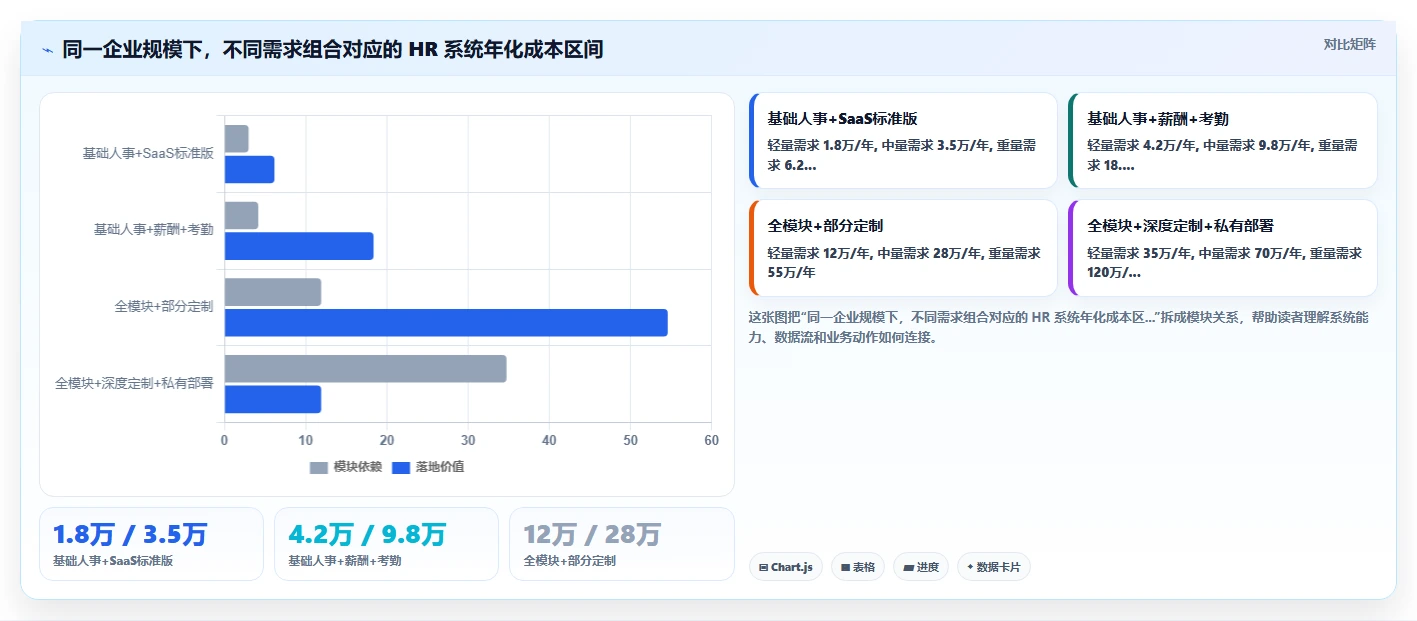Click the x-axis tick value 50
Viewport: 1417px width, 621px height.
click(x=630, y=440)
